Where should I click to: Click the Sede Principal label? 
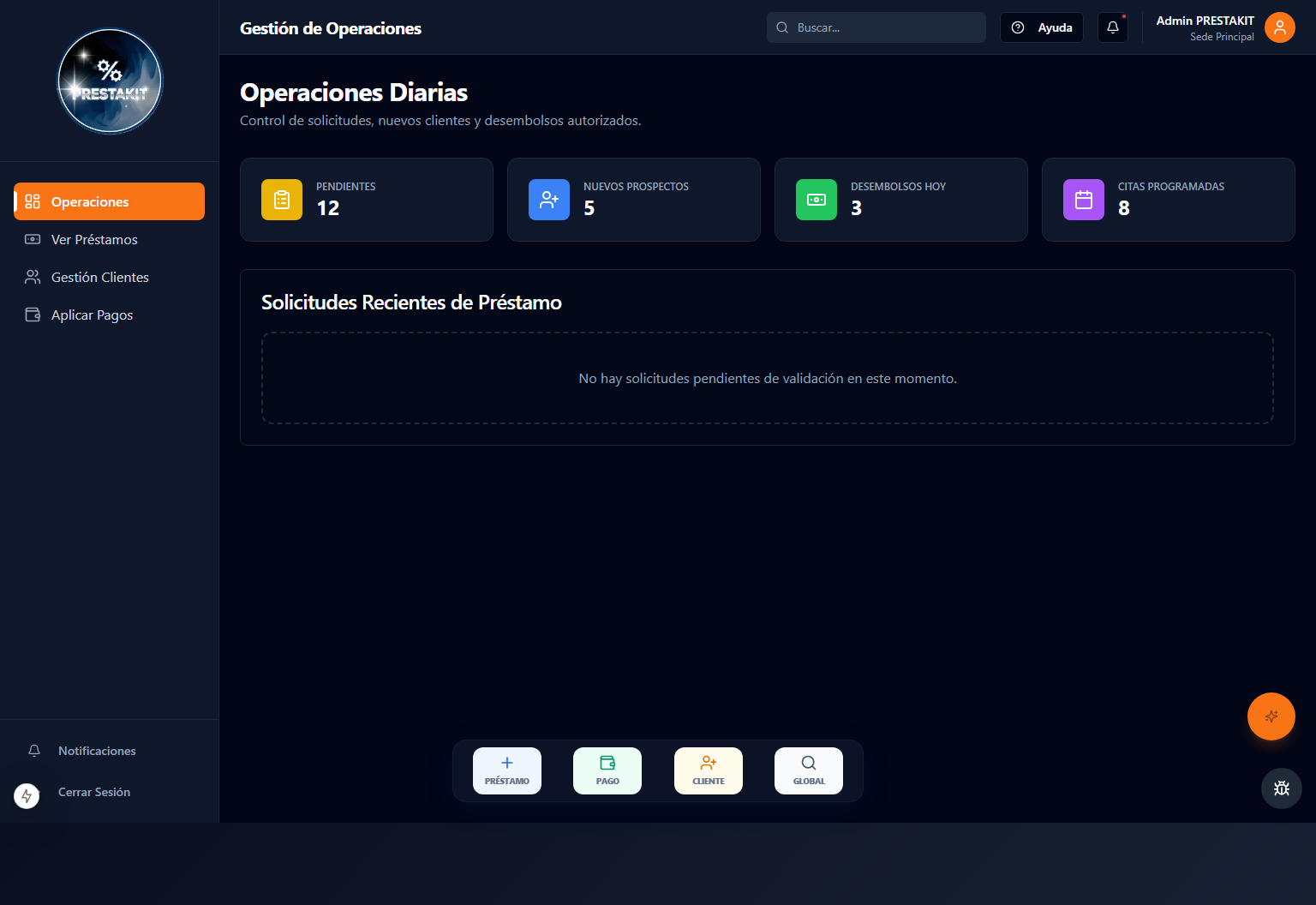pyautogui.click(x=1222, y=37)
